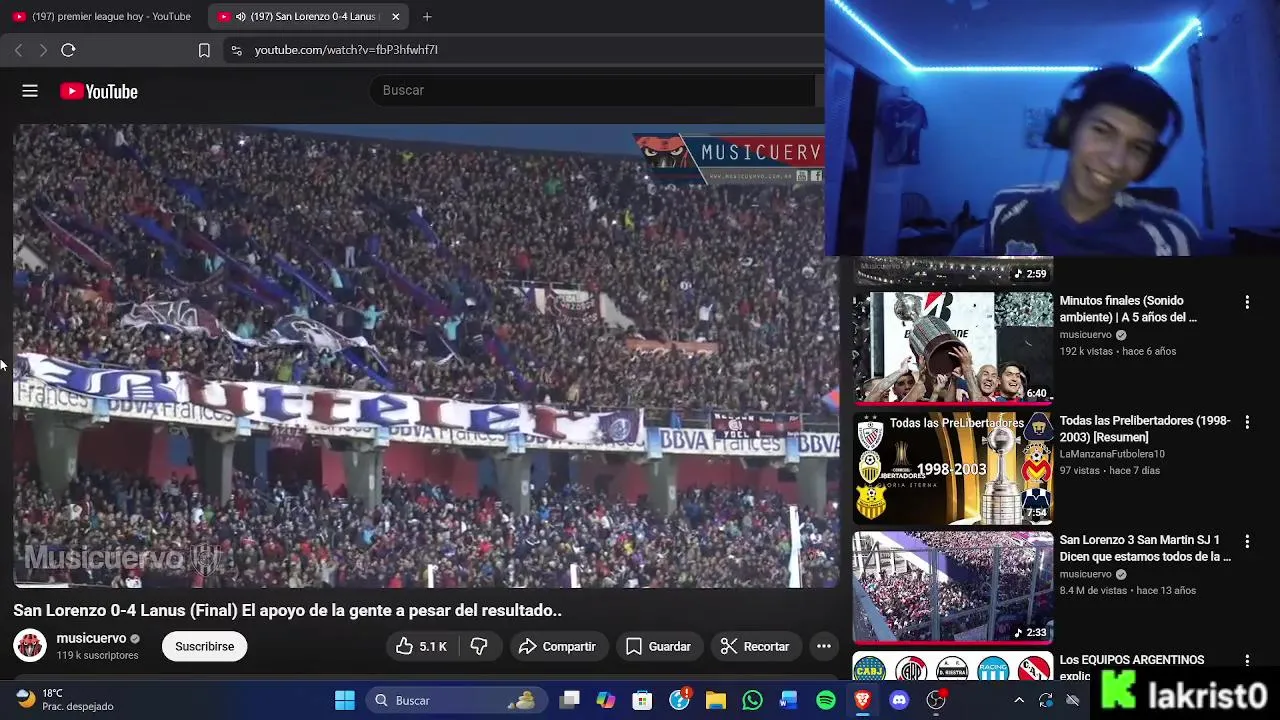
Task: Launch Copilot from the taskbar
Action: [x=606, y=700]
